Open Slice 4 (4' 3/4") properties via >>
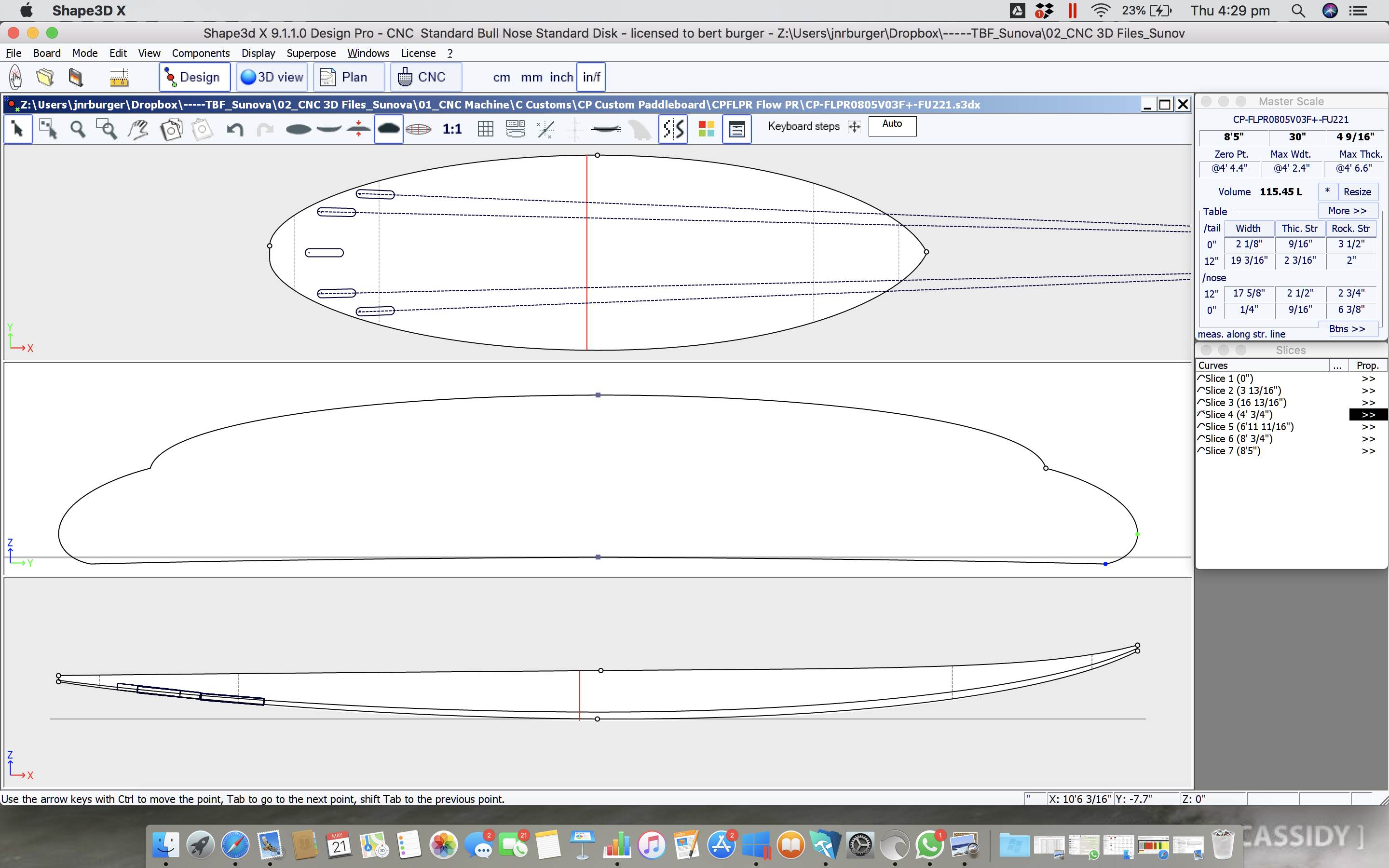Viewport: 1389px width, 868px height. 1369,414
